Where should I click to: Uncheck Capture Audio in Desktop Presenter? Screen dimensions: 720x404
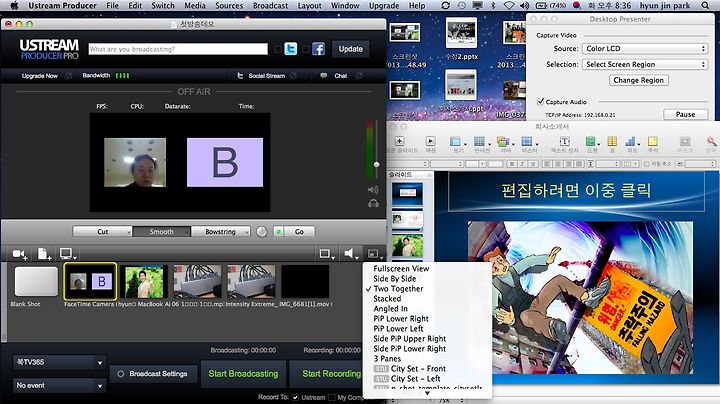(540, 101)
